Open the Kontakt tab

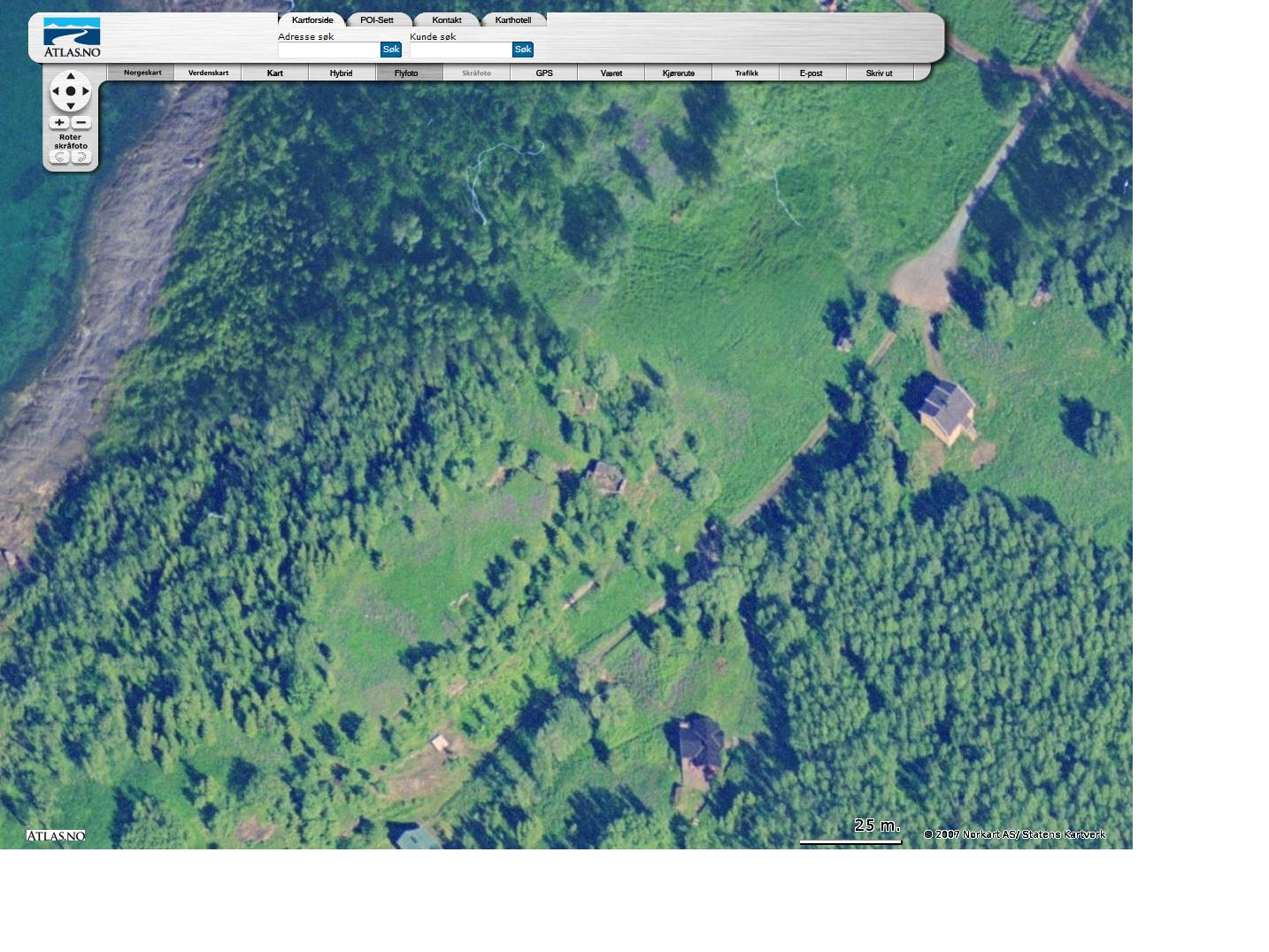tap(447, 20)
